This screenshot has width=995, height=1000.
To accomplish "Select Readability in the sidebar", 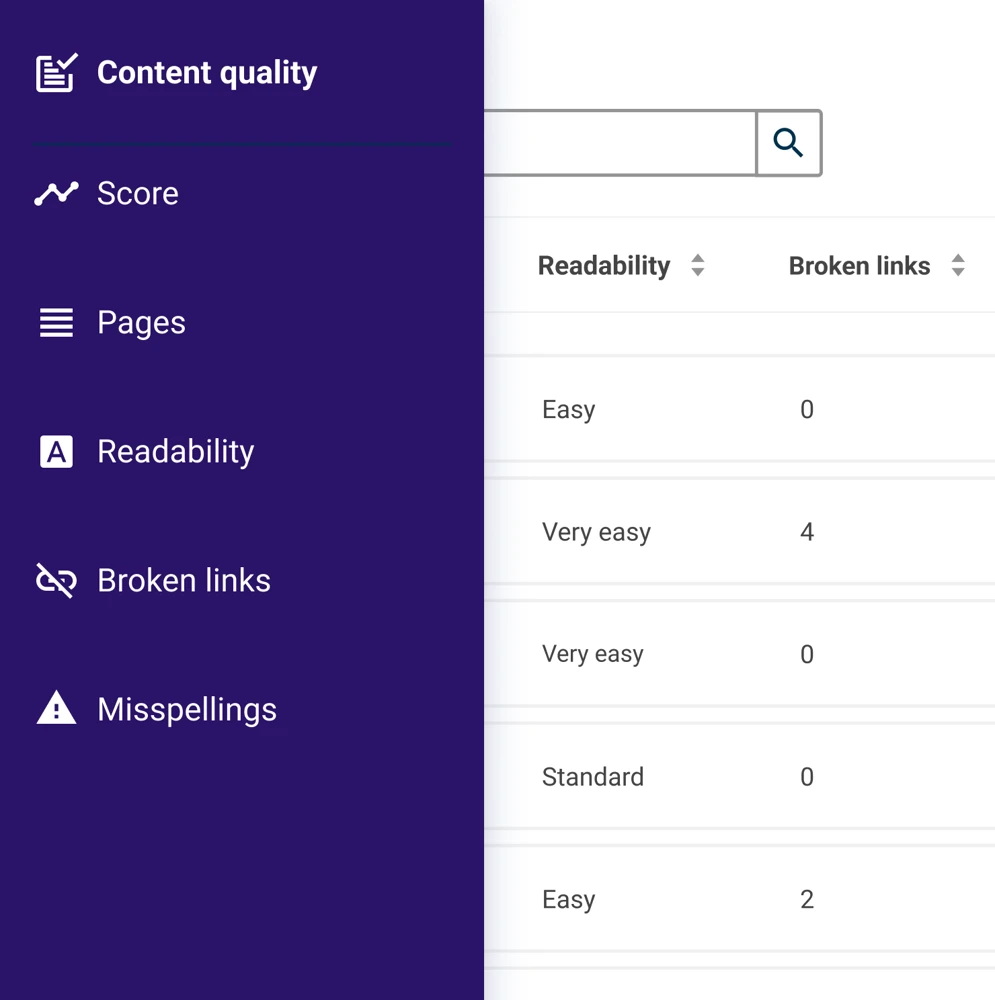I will [x=176, y=452].
